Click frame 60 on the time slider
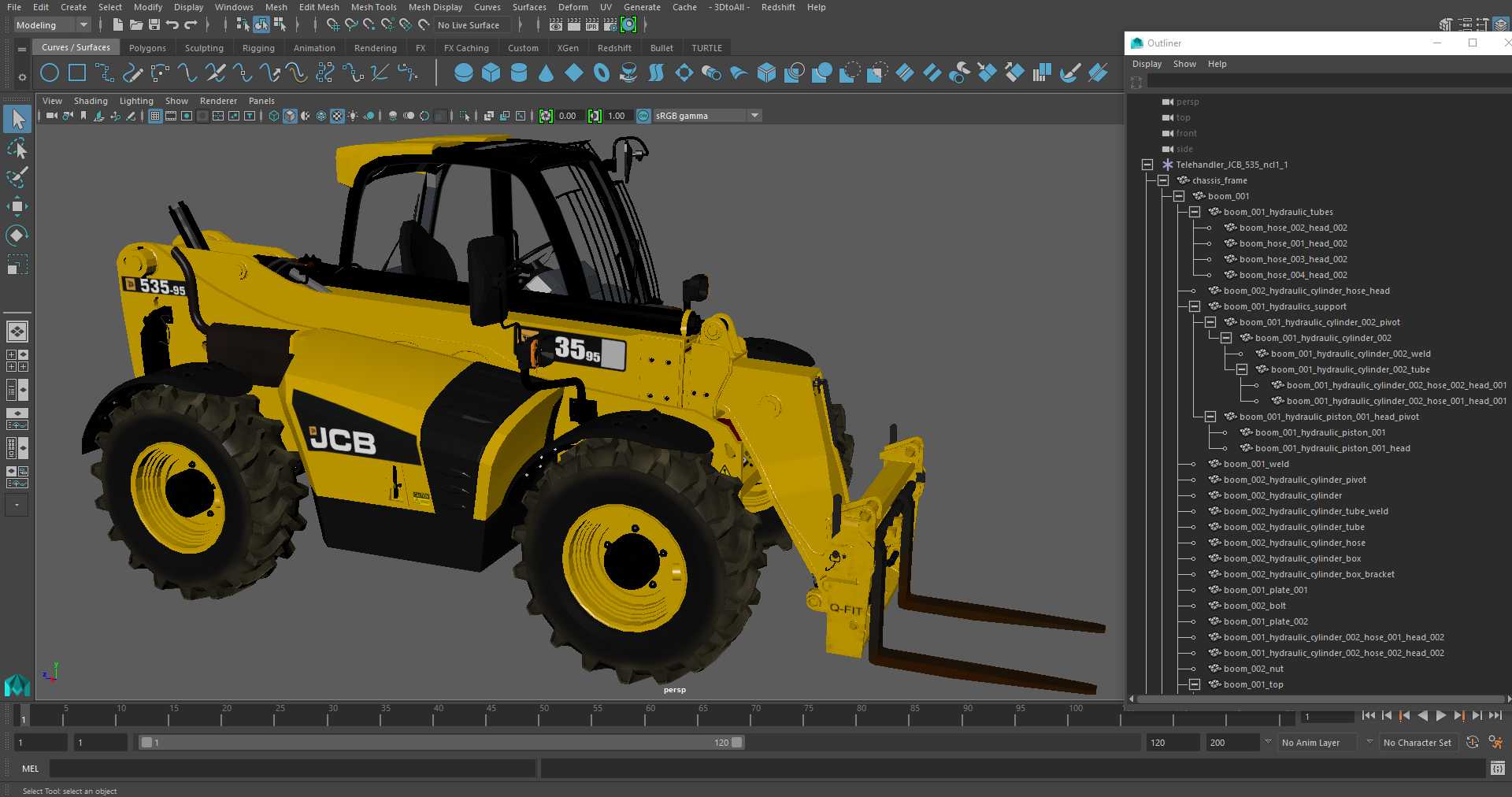1512x797 pixels. [x=650, y=715]
